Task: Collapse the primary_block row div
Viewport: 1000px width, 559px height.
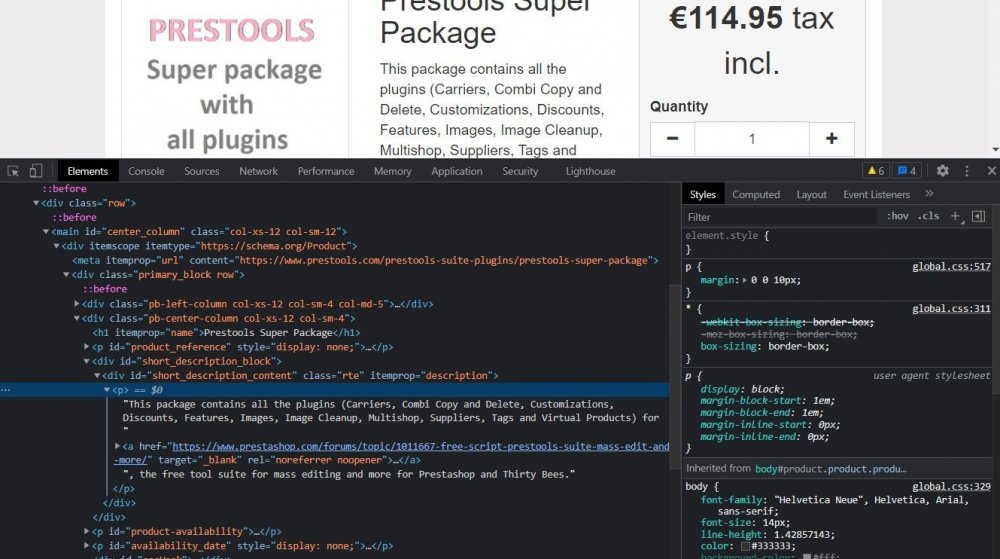Action: [66, 274]
